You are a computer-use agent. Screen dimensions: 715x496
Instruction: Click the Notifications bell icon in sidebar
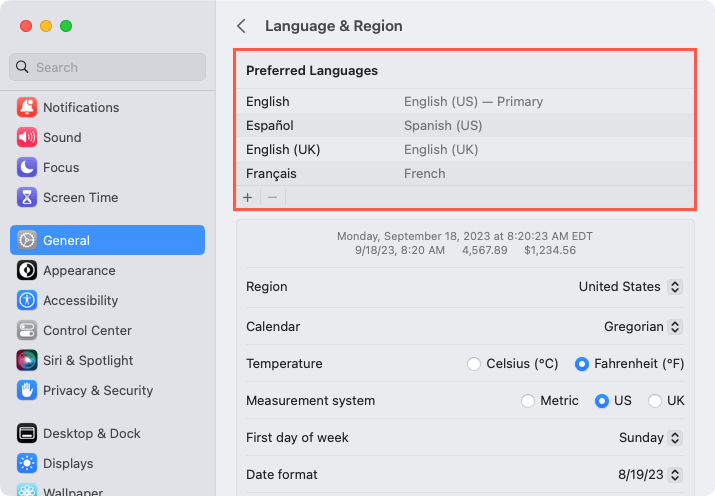(x=27, y=107)
